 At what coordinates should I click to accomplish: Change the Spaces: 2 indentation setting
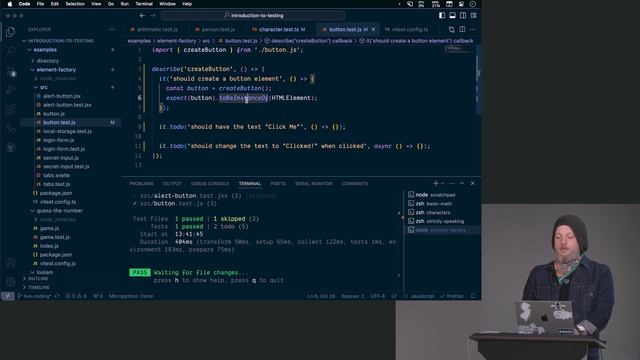pos(353,296)
